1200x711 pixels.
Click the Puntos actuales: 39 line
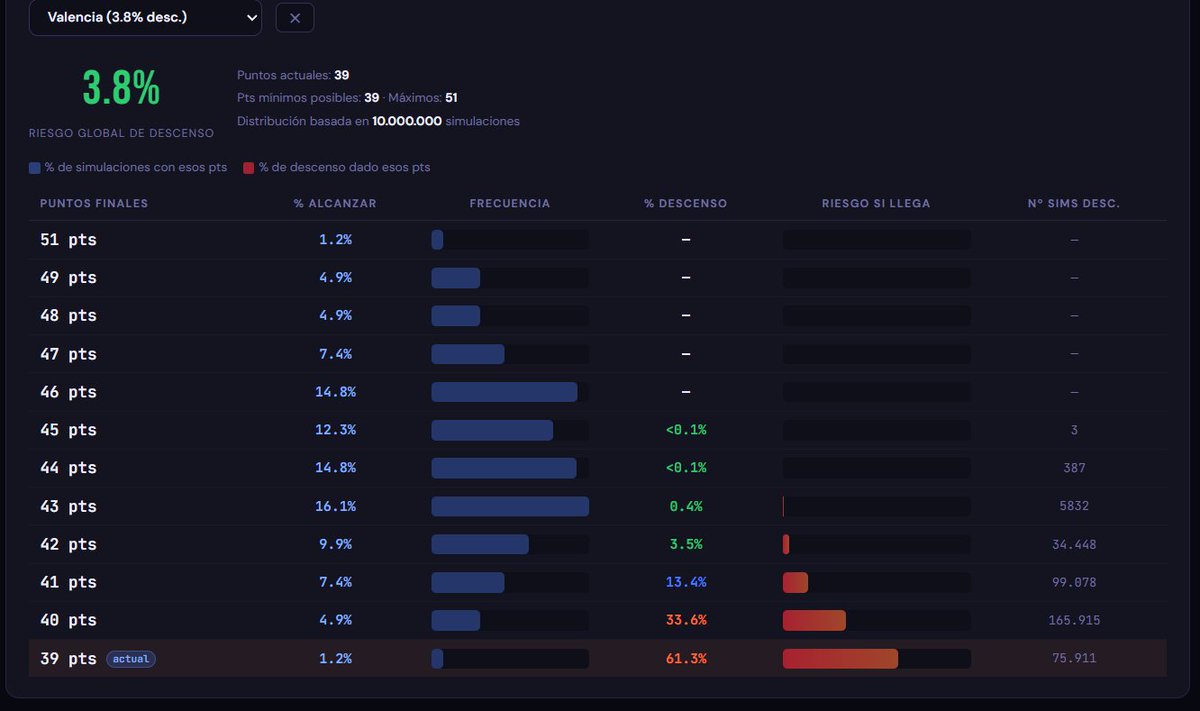(293, 75)
